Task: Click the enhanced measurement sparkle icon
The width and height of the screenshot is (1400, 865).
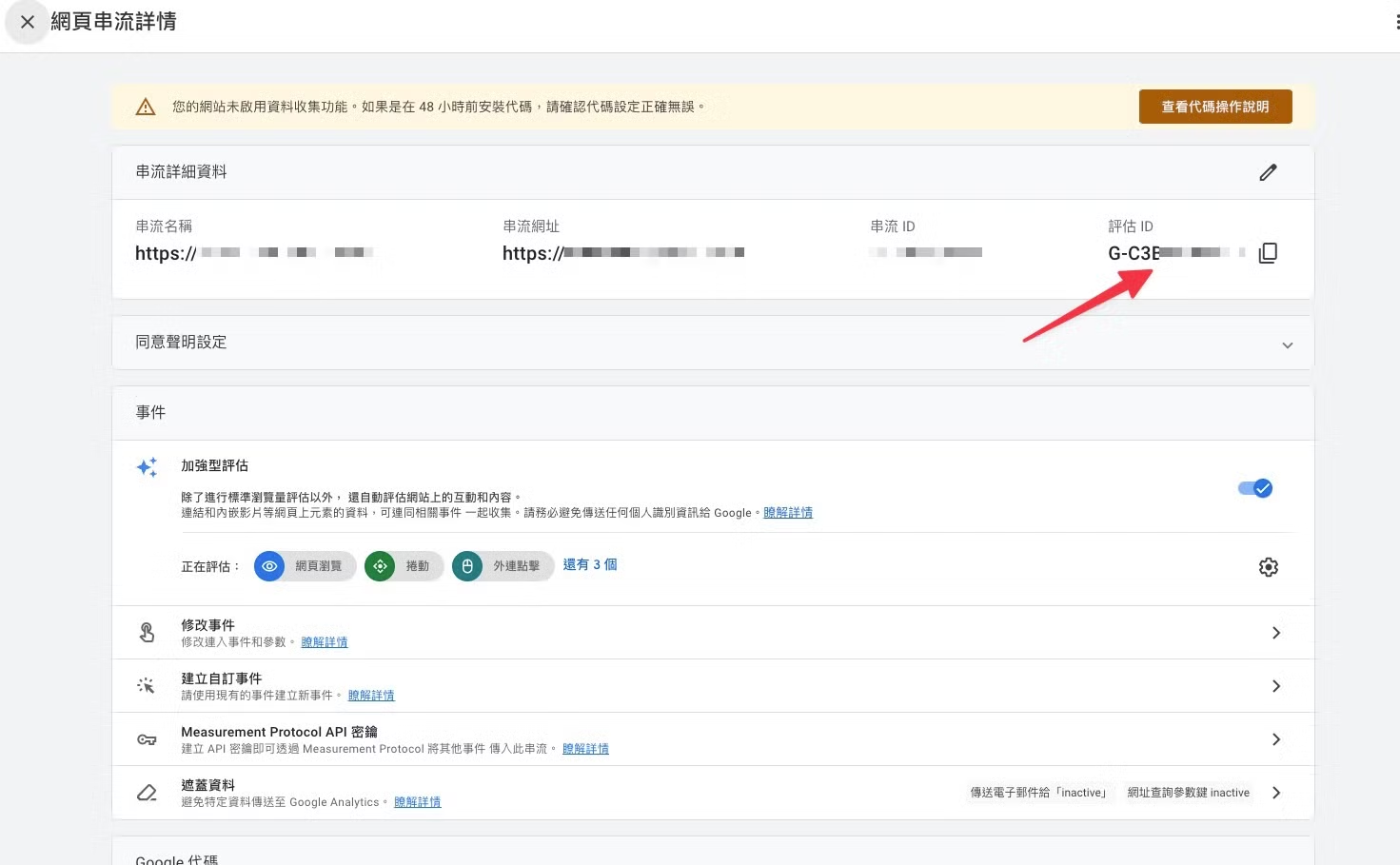Action: pyautogui.click(x=147, y=467)
